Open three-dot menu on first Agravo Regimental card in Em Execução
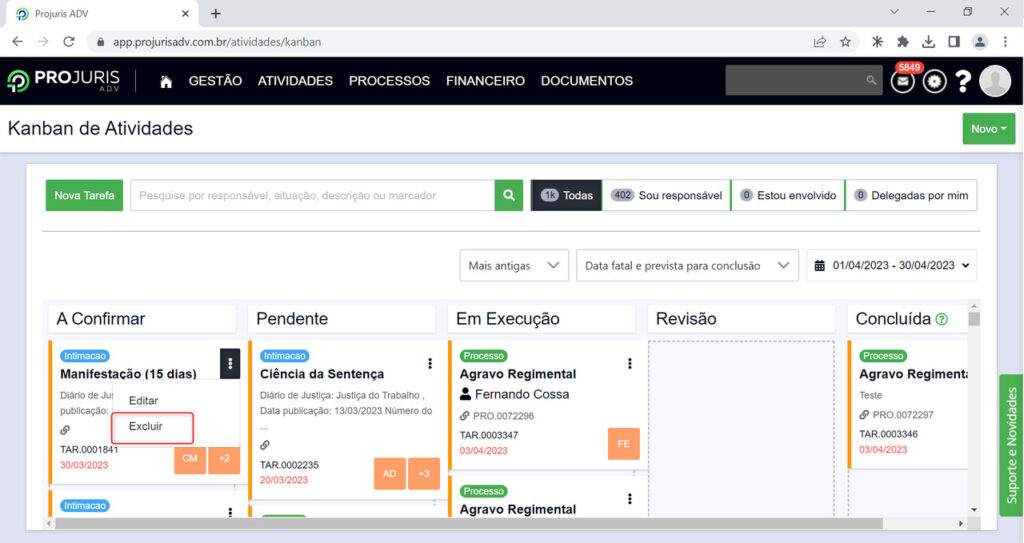The height and width of the screenshot is (543, 1024). 630,363
